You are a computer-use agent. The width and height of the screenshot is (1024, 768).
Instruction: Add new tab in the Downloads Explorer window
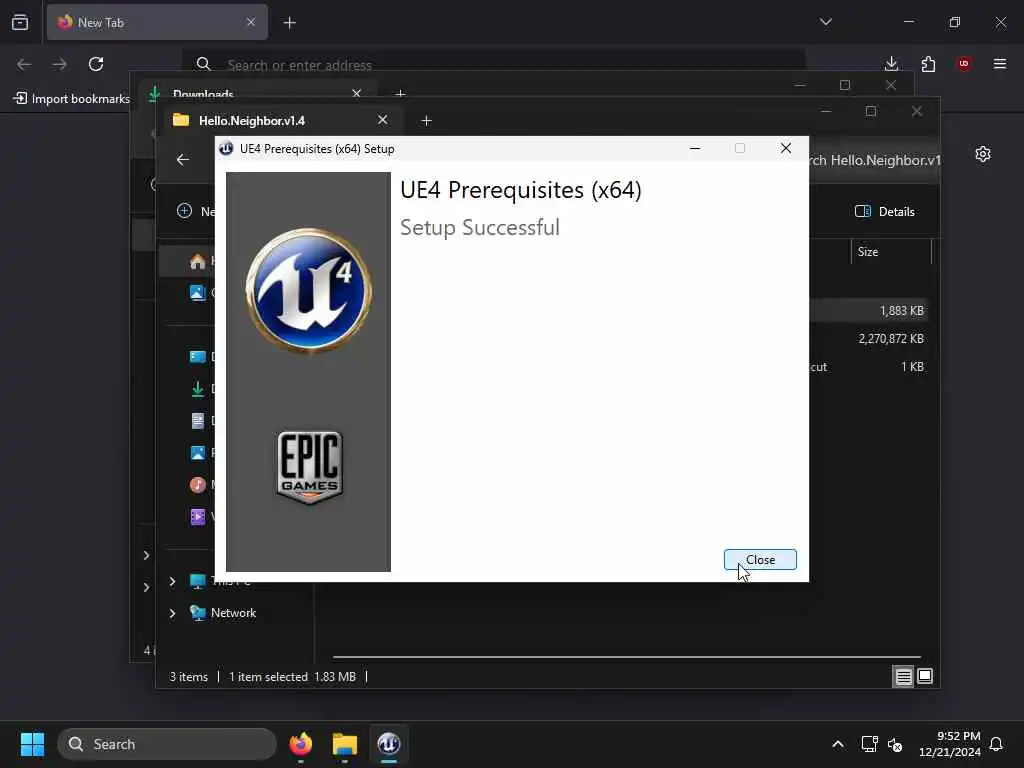click(x=400, y=94)
